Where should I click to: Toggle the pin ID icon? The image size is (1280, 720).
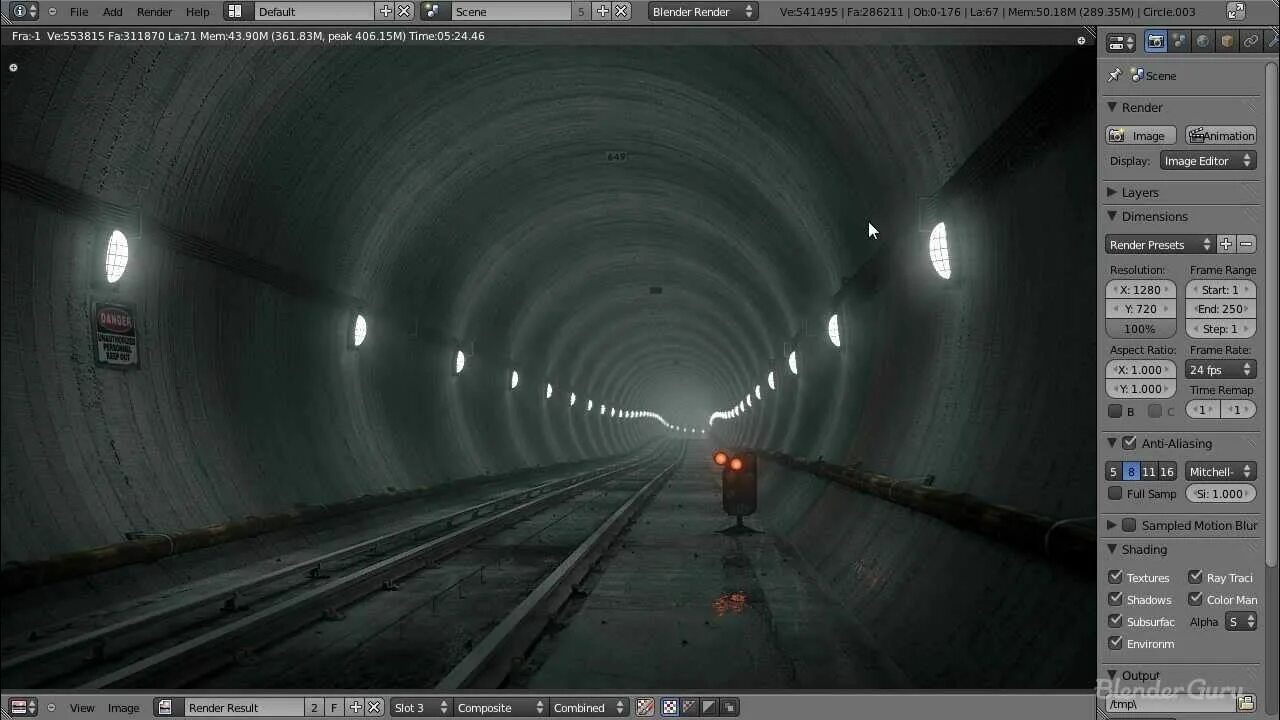(x=1114, y=75)
